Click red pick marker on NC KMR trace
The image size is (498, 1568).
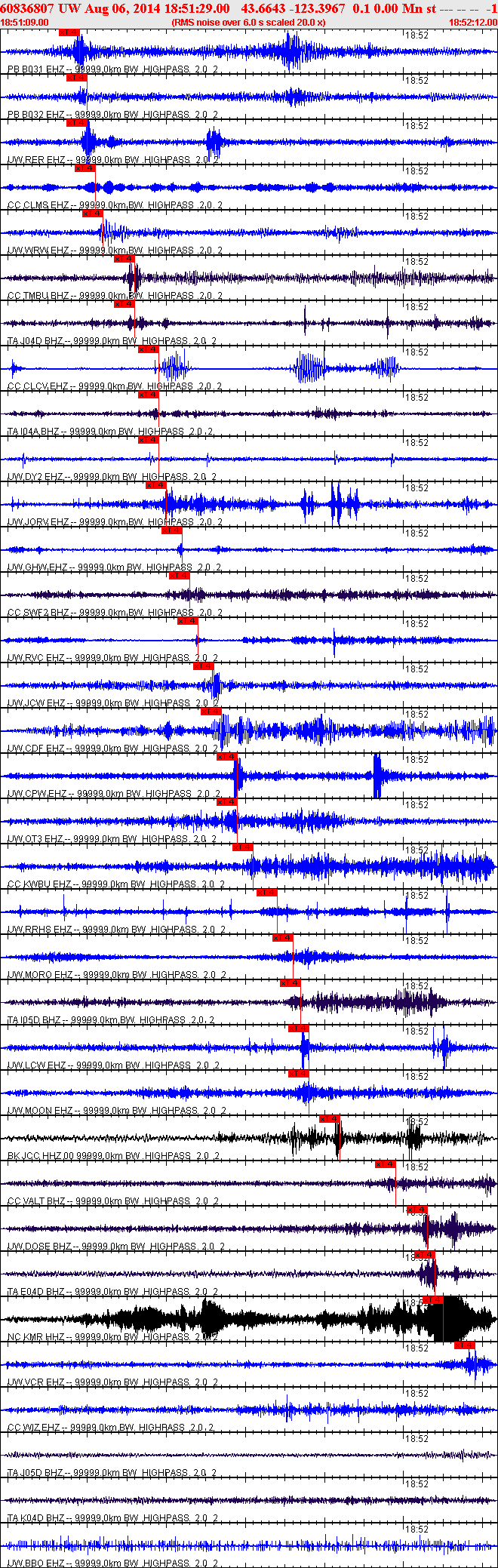pos(432,1300)
